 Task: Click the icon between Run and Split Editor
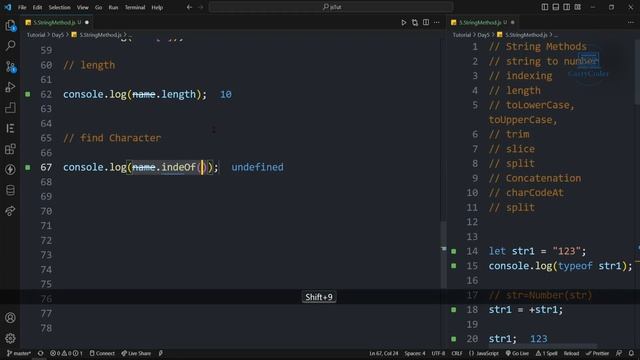(x=415, y=22)
